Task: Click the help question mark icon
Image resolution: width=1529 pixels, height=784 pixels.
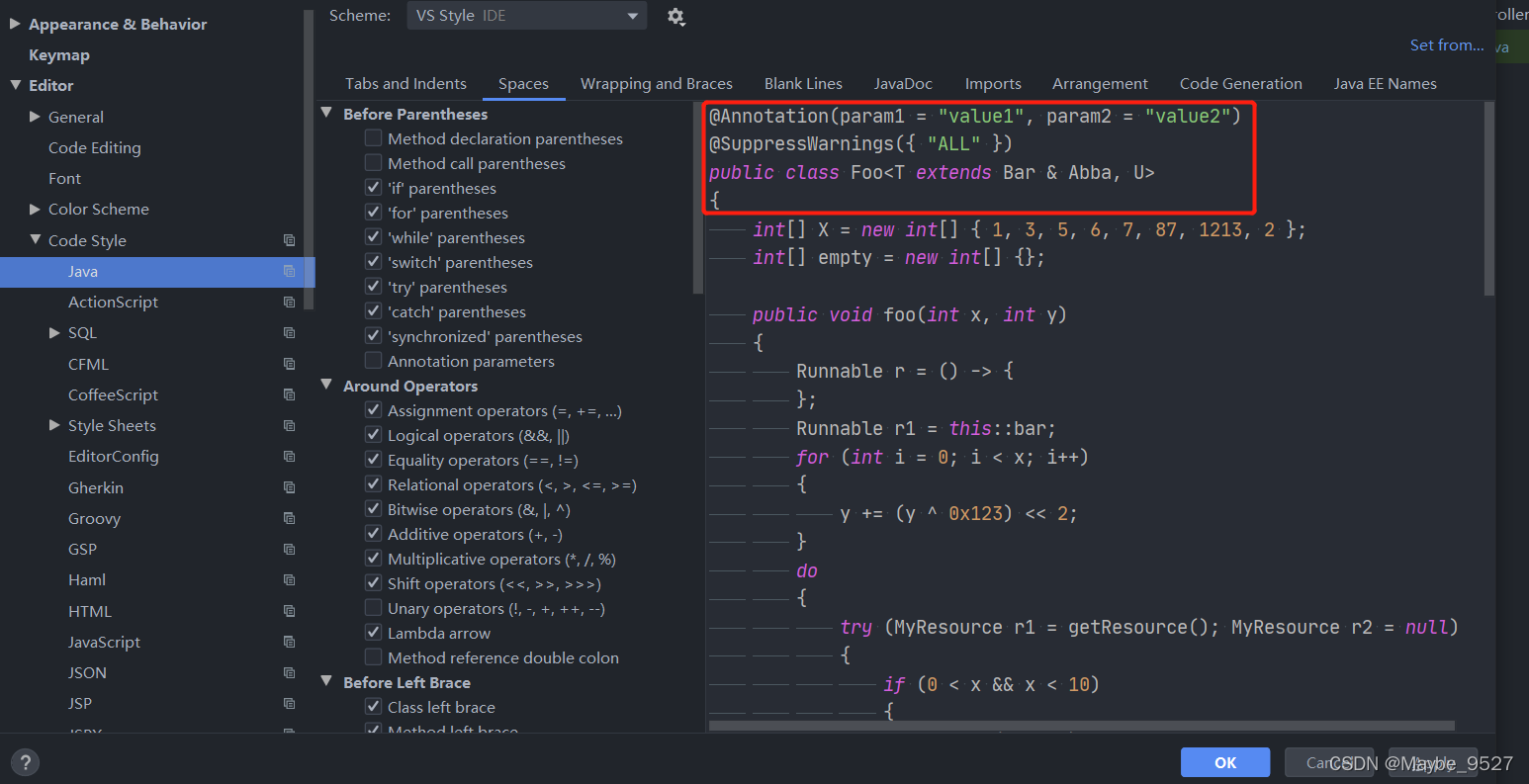Action: click(25, 762)
